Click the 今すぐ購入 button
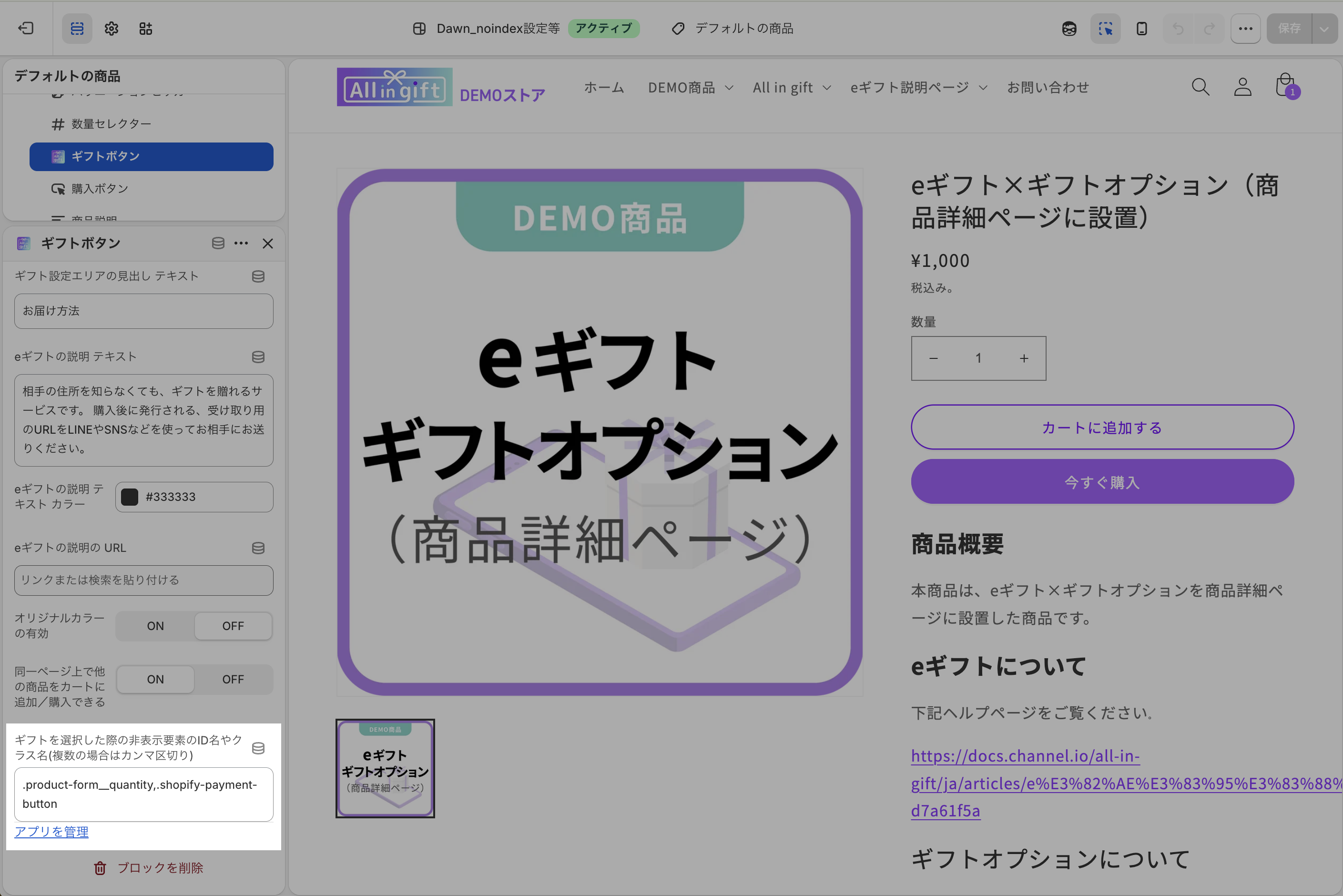 [1102, 482]
